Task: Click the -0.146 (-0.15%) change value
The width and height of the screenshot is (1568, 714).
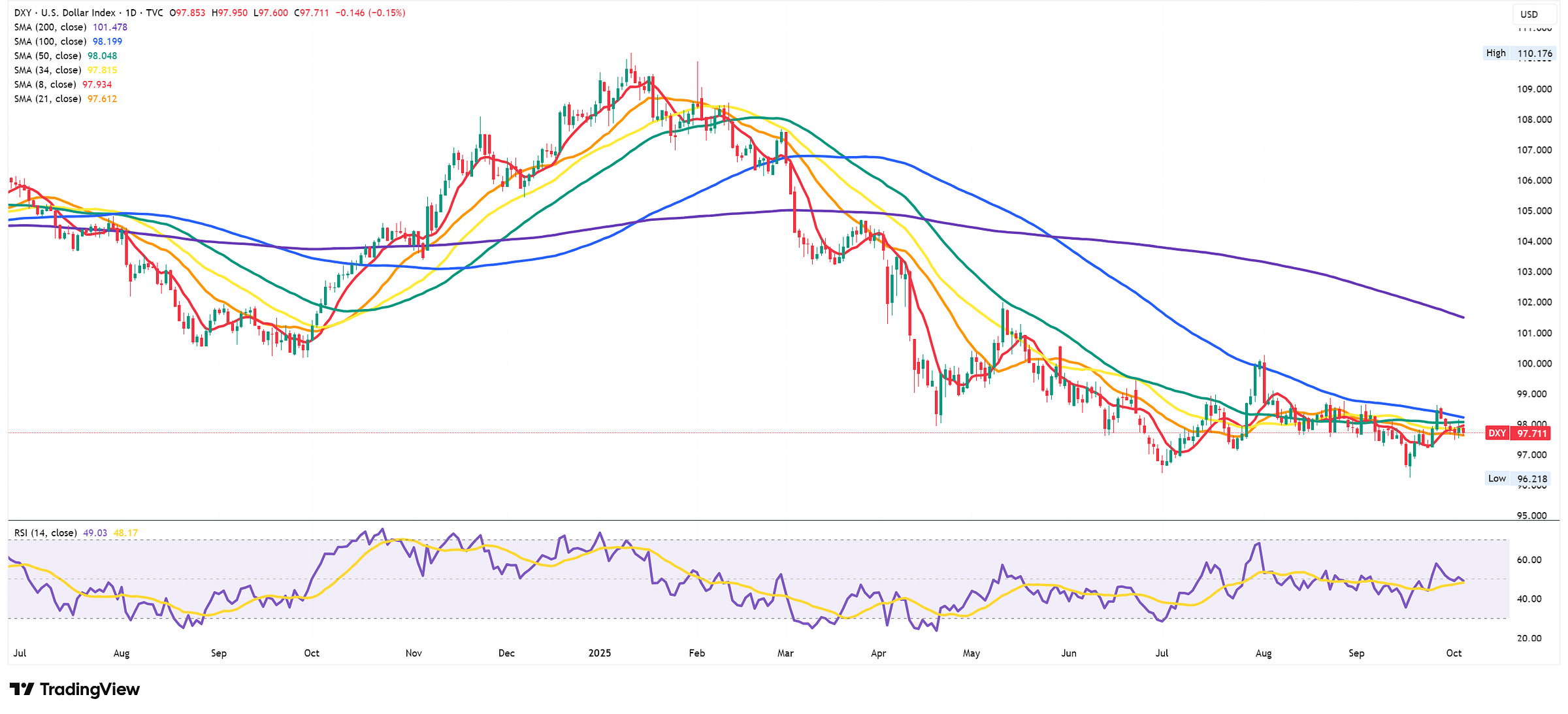Action: coord(370,12)
